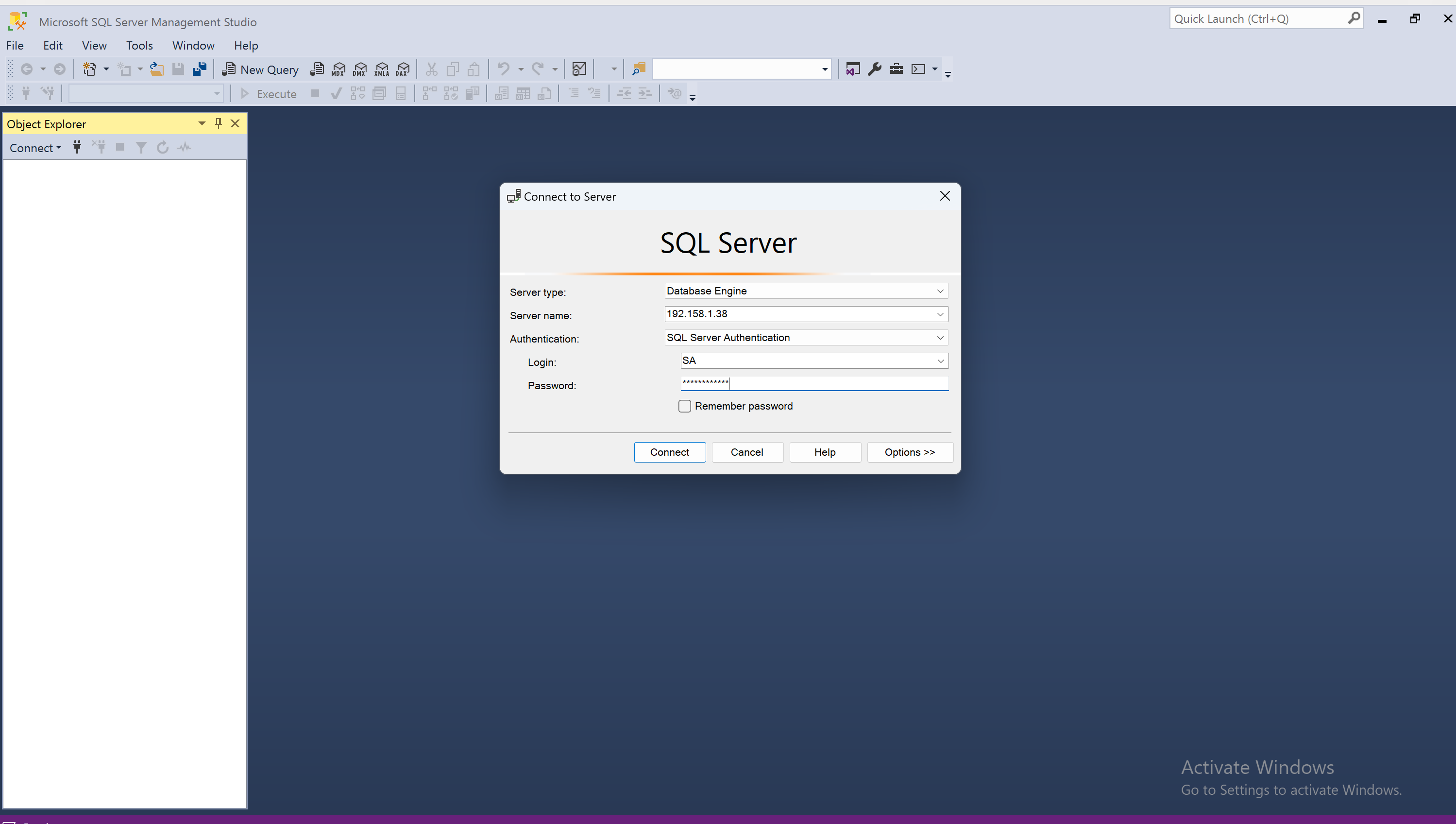Open the Login dropdown arrow
Image resolution: width=1456 pixels, height=824 pixels.
[x=941, y=361]
